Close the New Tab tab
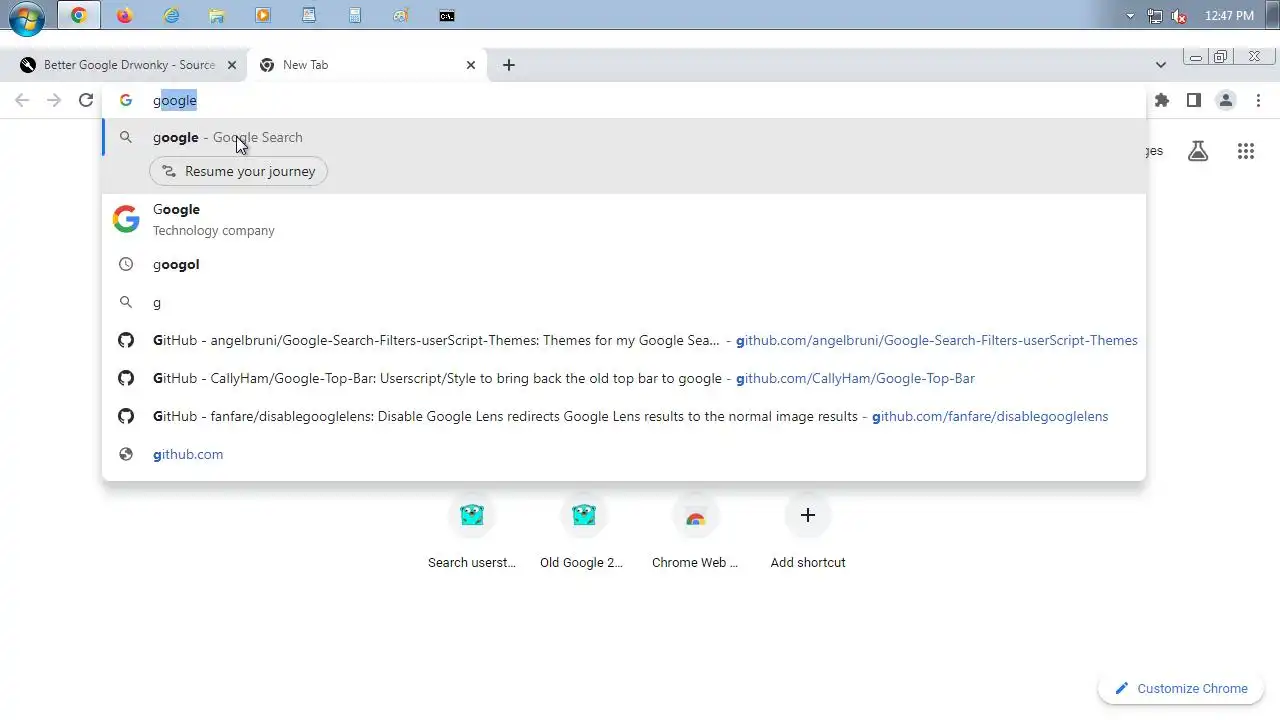 (x=471, y=65)
